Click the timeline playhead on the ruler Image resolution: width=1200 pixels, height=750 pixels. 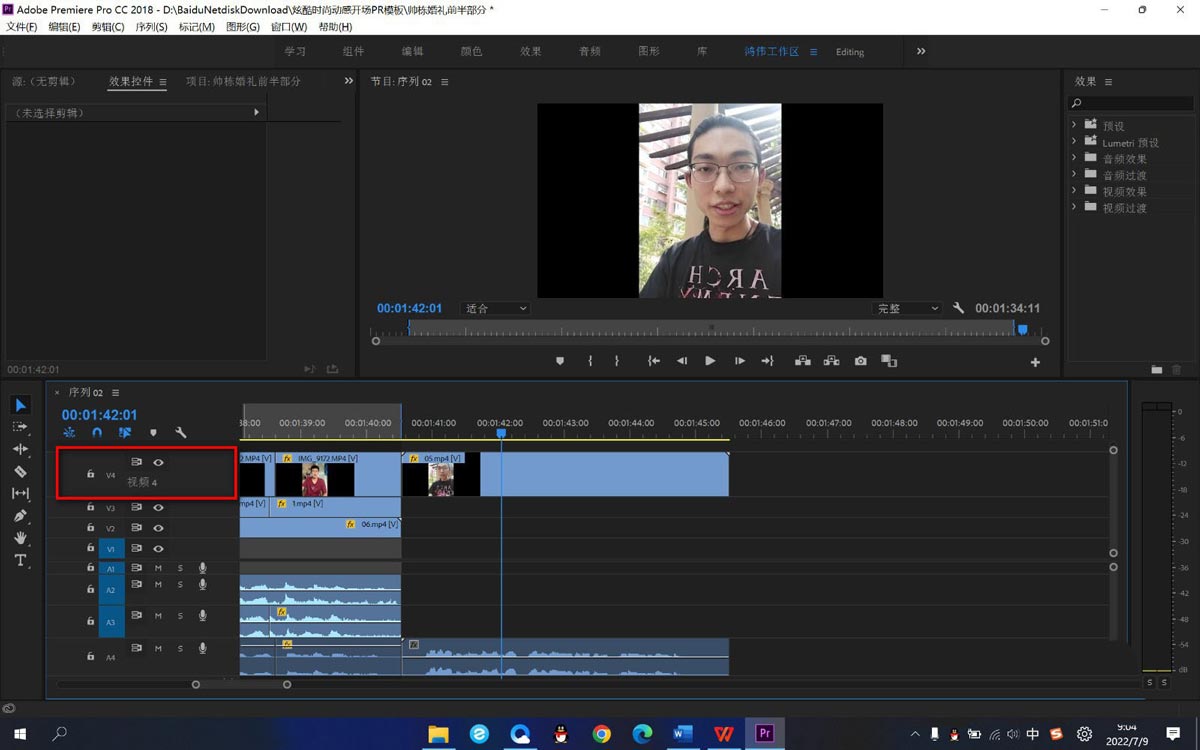click(501, 432)
